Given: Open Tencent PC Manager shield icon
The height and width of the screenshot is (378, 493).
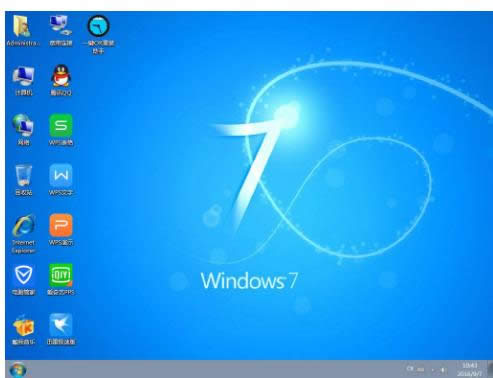Looking at the screenshot, I should click(23, 280).
